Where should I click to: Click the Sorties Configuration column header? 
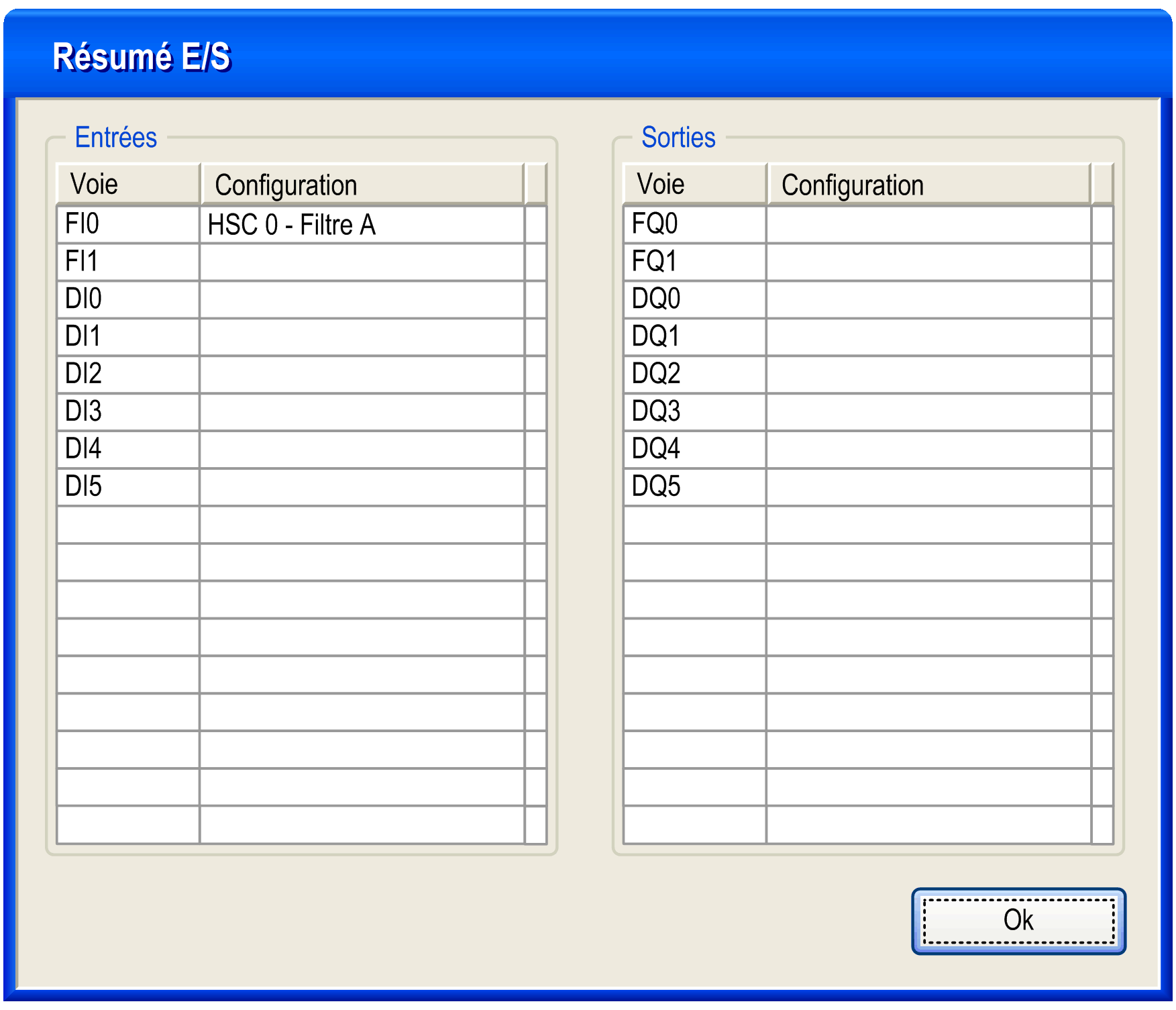(928, 185)
